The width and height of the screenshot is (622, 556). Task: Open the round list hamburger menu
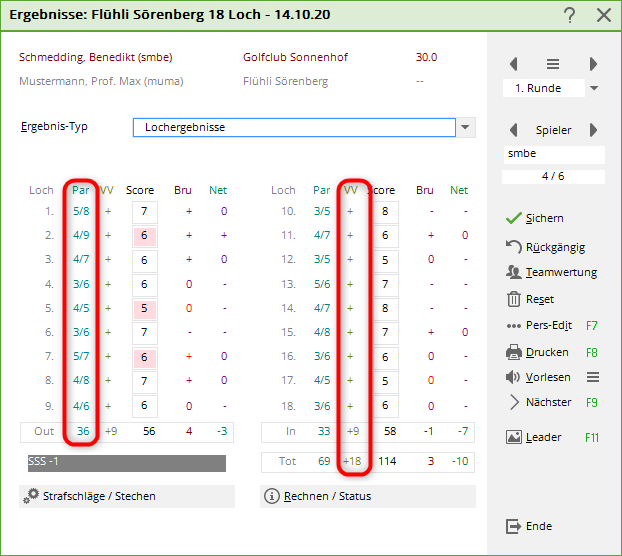coord(553,64)
